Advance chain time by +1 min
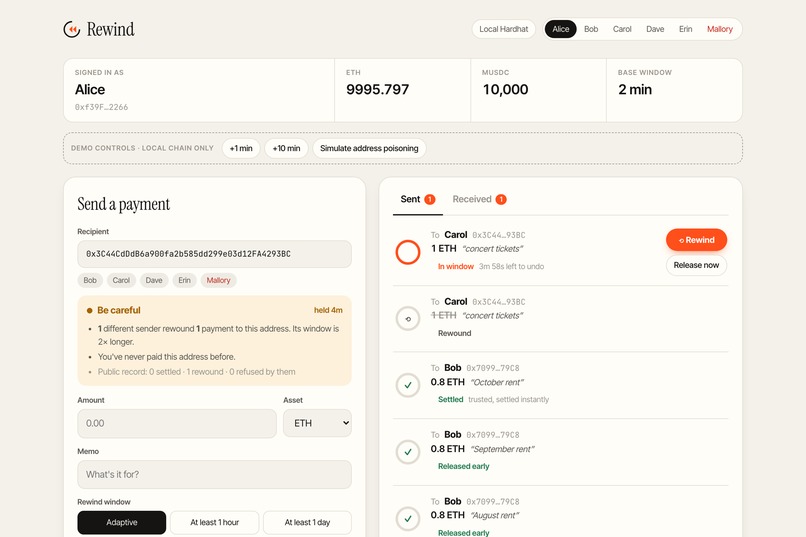Image resolution: width=806 pixels, height=537 pixels. pos(241,149)
